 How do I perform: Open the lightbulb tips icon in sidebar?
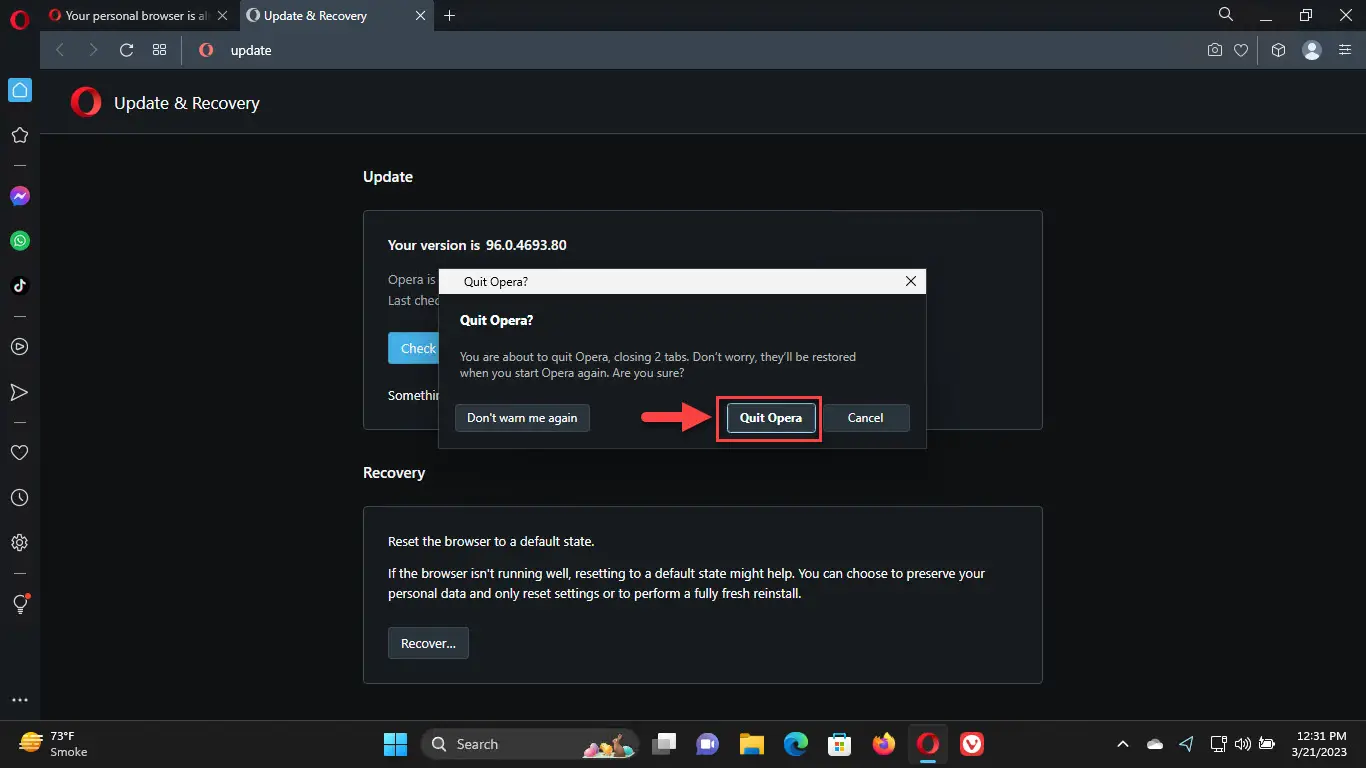(x=19, y=604)
